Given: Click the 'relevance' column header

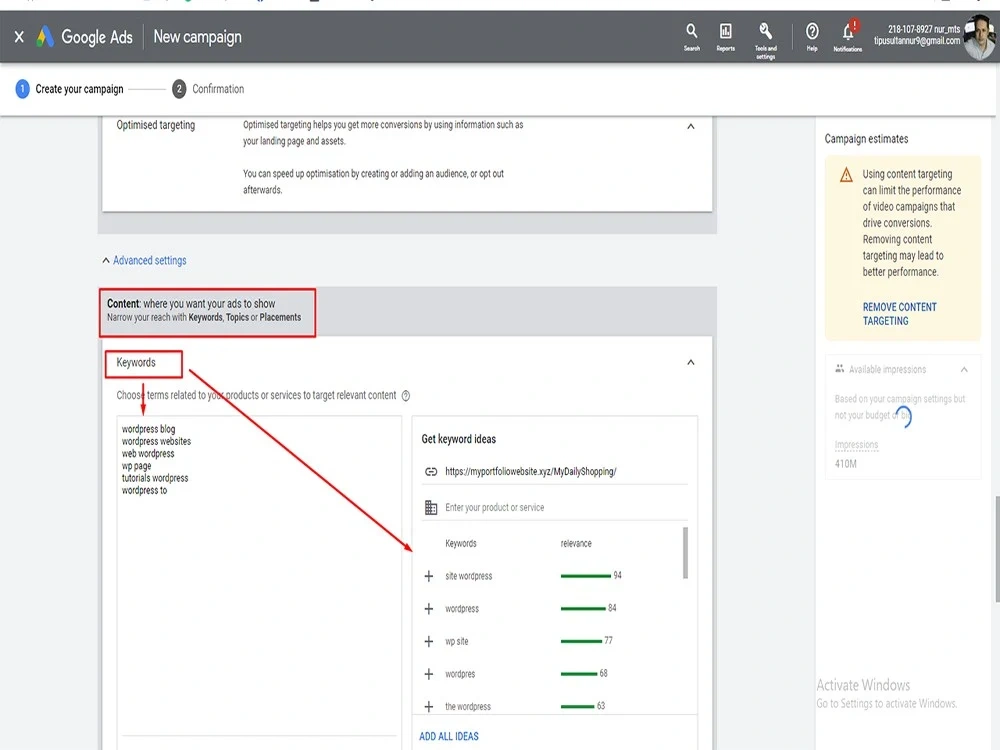Looking at the screenshot, I should click(576, 543).
